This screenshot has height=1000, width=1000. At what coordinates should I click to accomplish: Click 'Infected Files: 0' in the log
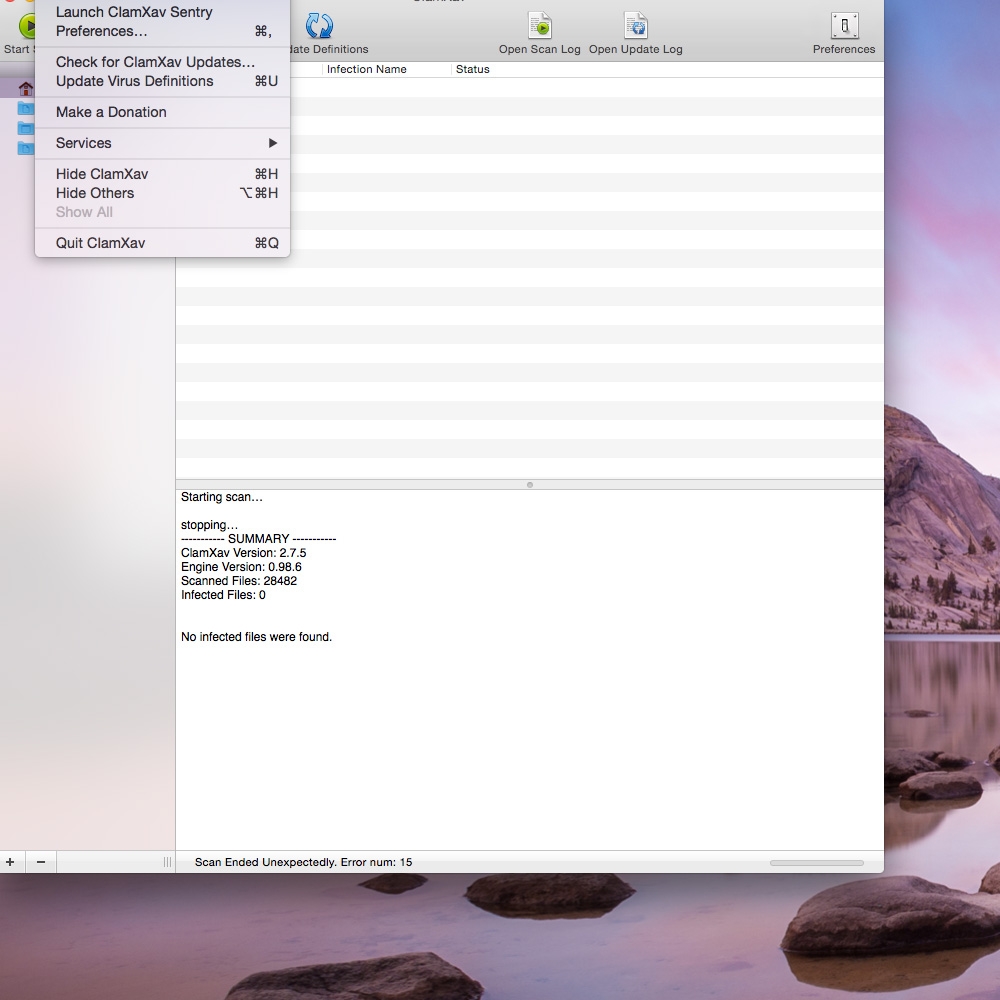[x=223, y=595]
